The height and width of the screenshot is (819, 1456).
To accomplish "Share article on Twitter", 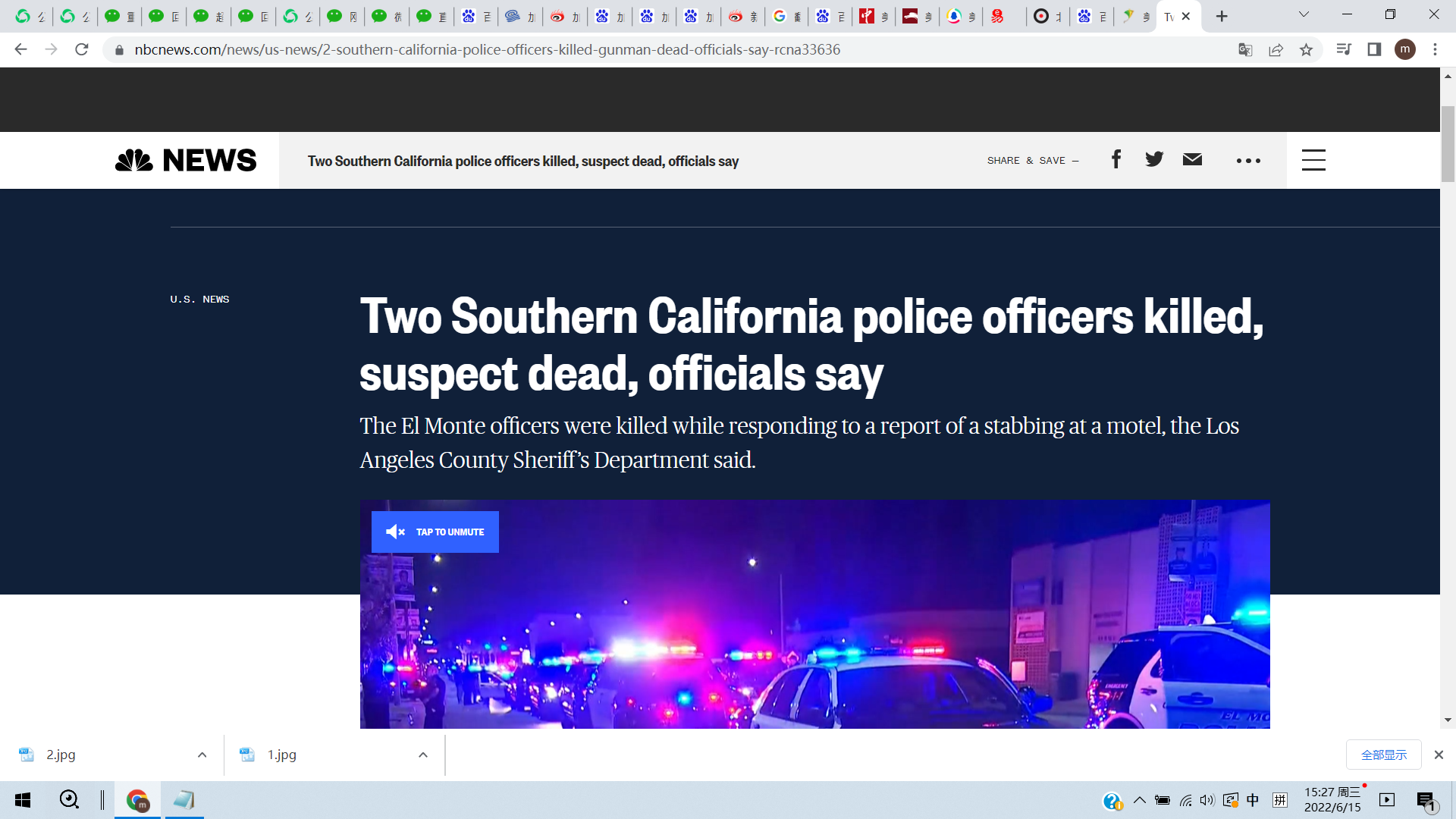I will click(x=1154, y=159).
